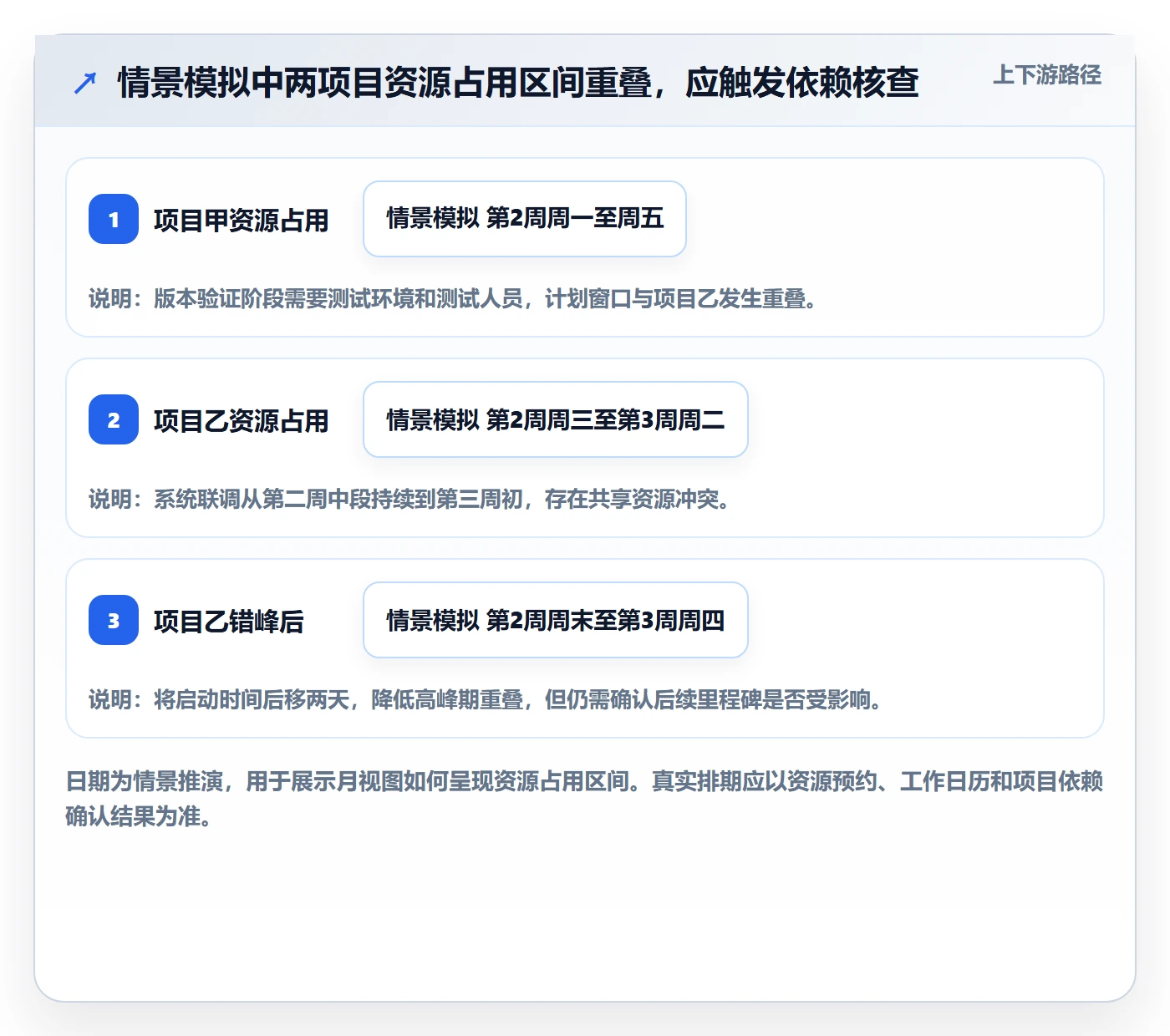Click the description starting 说明：系统联调
The image size is (1170, 1036).
(409, 499)
